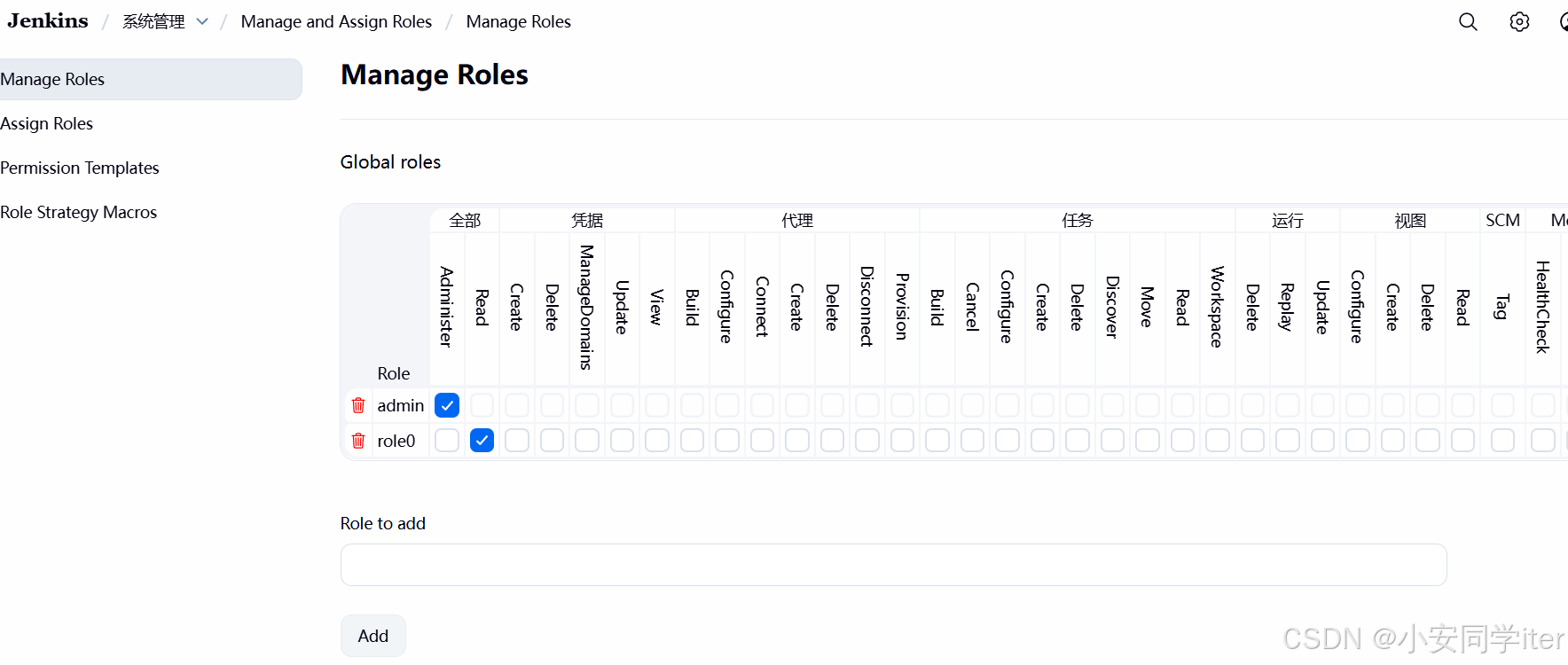The image size is (1568, 665).
Task: Expand the 系统管理 breadcrumb dropdown arrow
Action: click(202, 21)
